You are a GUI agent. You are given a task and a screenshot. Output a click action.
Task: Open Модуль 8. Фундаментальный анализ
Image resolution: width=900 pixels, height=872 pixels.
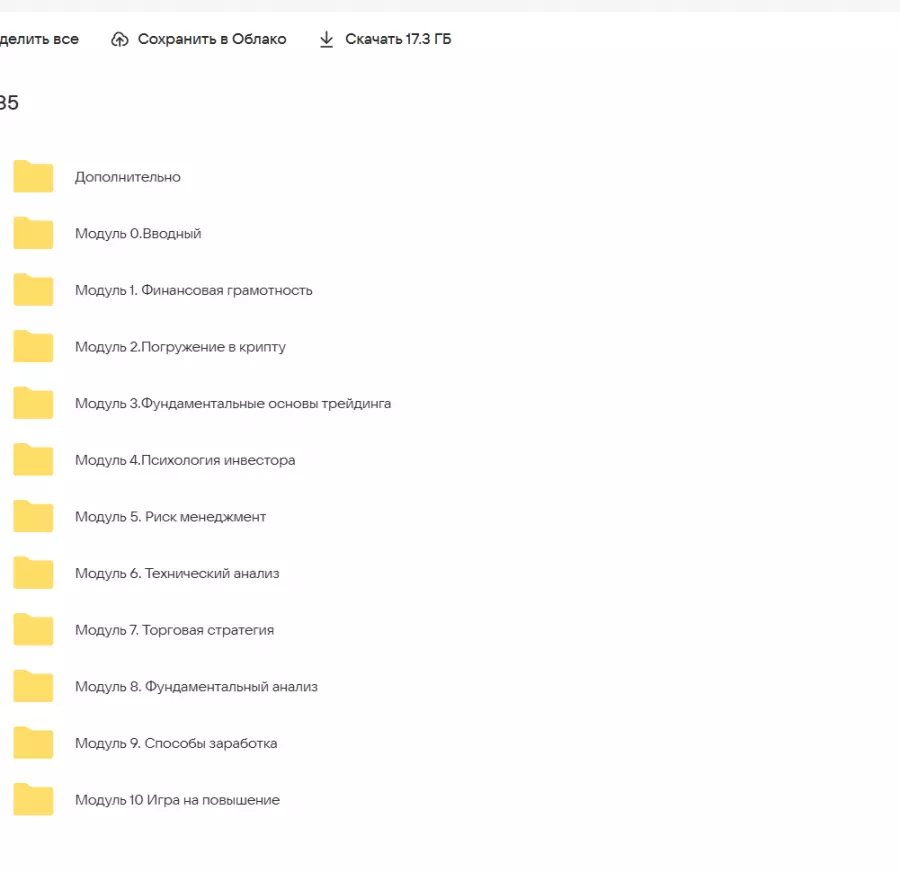[x=196, y=687]
